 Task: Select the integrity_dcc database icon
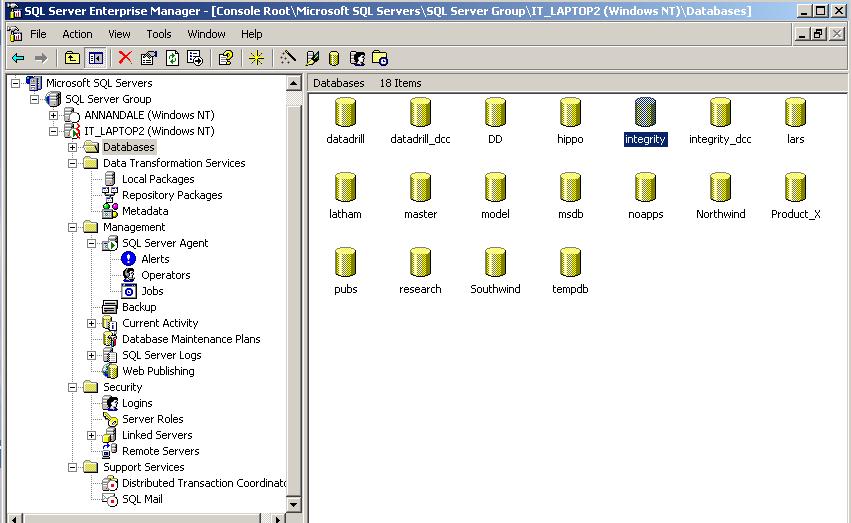pyautogui.click(x=720, y=112)
